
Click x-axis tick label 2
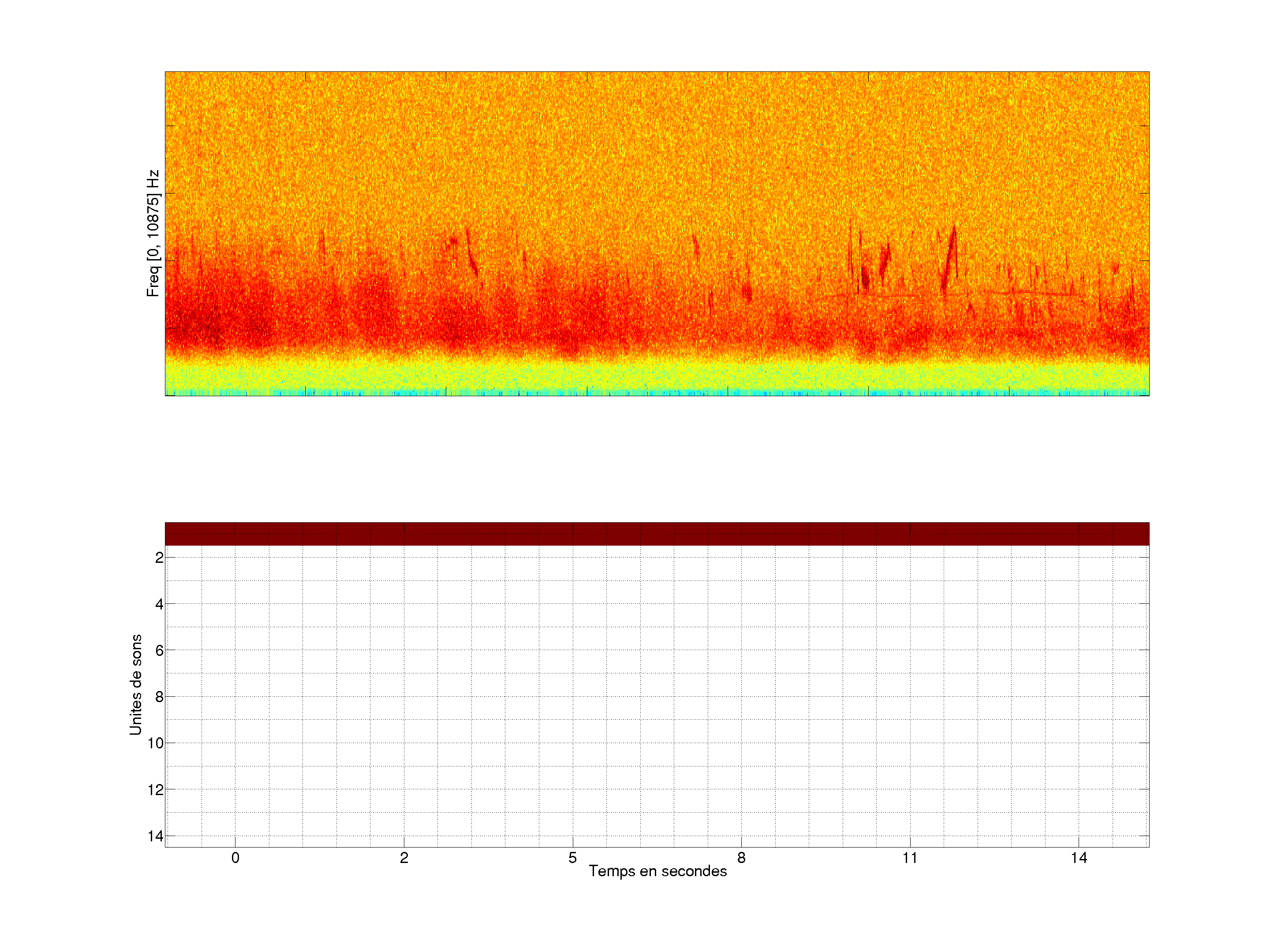(x=404, y=858)
